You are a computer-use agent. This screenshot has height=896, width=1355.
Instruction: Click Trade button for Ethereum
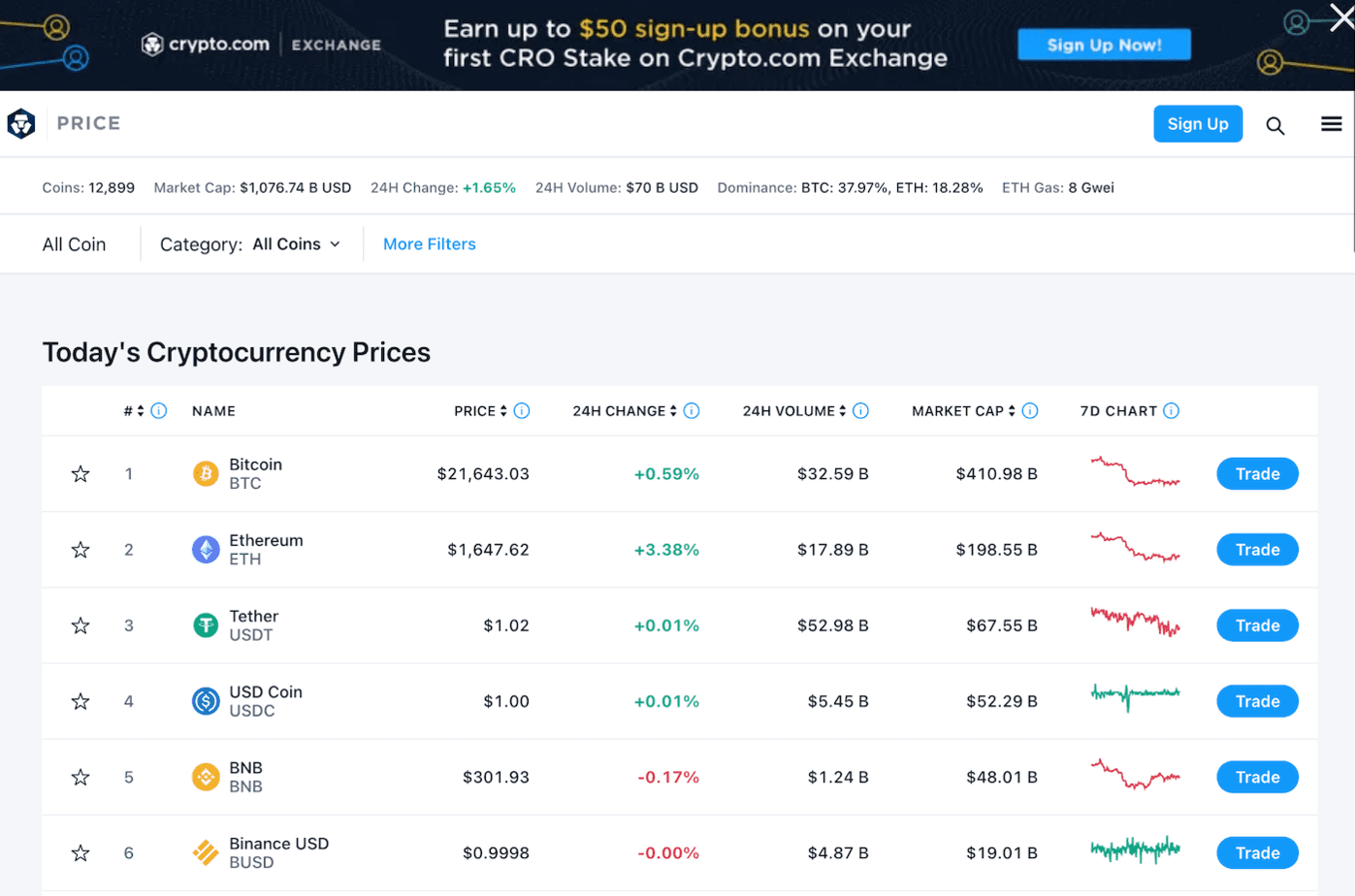click(1257, 549)
